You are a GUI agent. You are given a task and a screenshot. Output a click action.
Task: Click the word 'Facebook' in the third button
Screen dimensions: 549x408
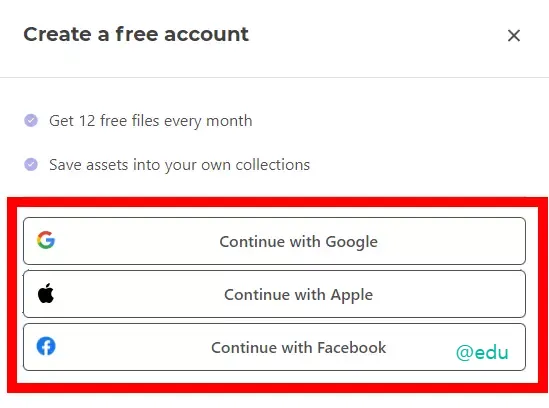click(352, 348)
